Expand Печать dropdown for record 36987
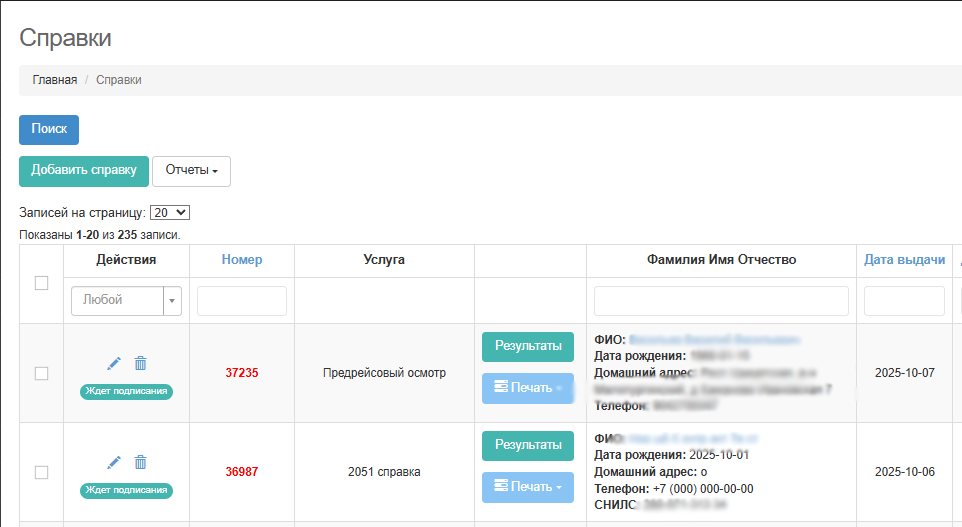Viewport: 962px width, 527px height. tap(528, 487)
